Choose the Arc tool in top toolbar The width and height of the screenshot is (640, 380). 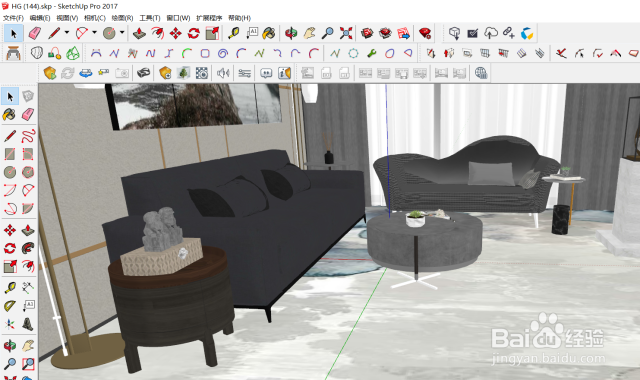tap(82, 33)
